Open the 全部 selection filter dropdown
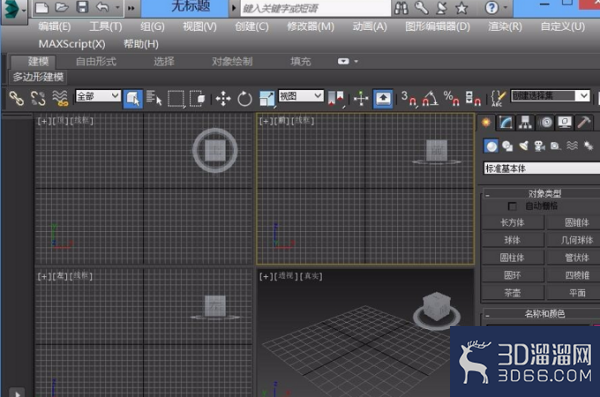The height and width of the screenshot is (397, 600). tap(98, 96)
